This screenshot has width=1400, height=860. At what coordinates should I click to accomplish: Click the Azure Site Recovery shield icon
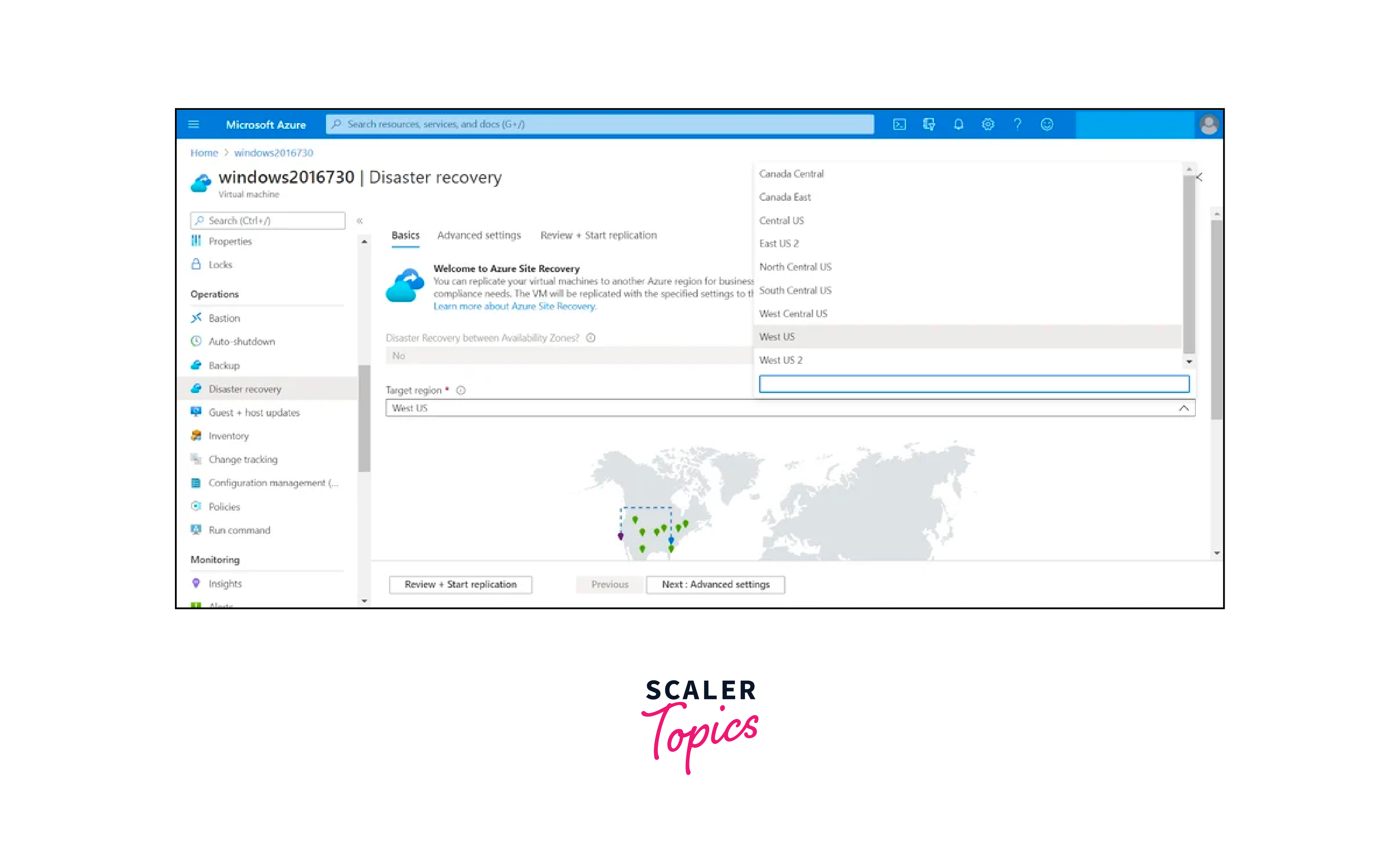pyautogui.click(x=405, y=286)
